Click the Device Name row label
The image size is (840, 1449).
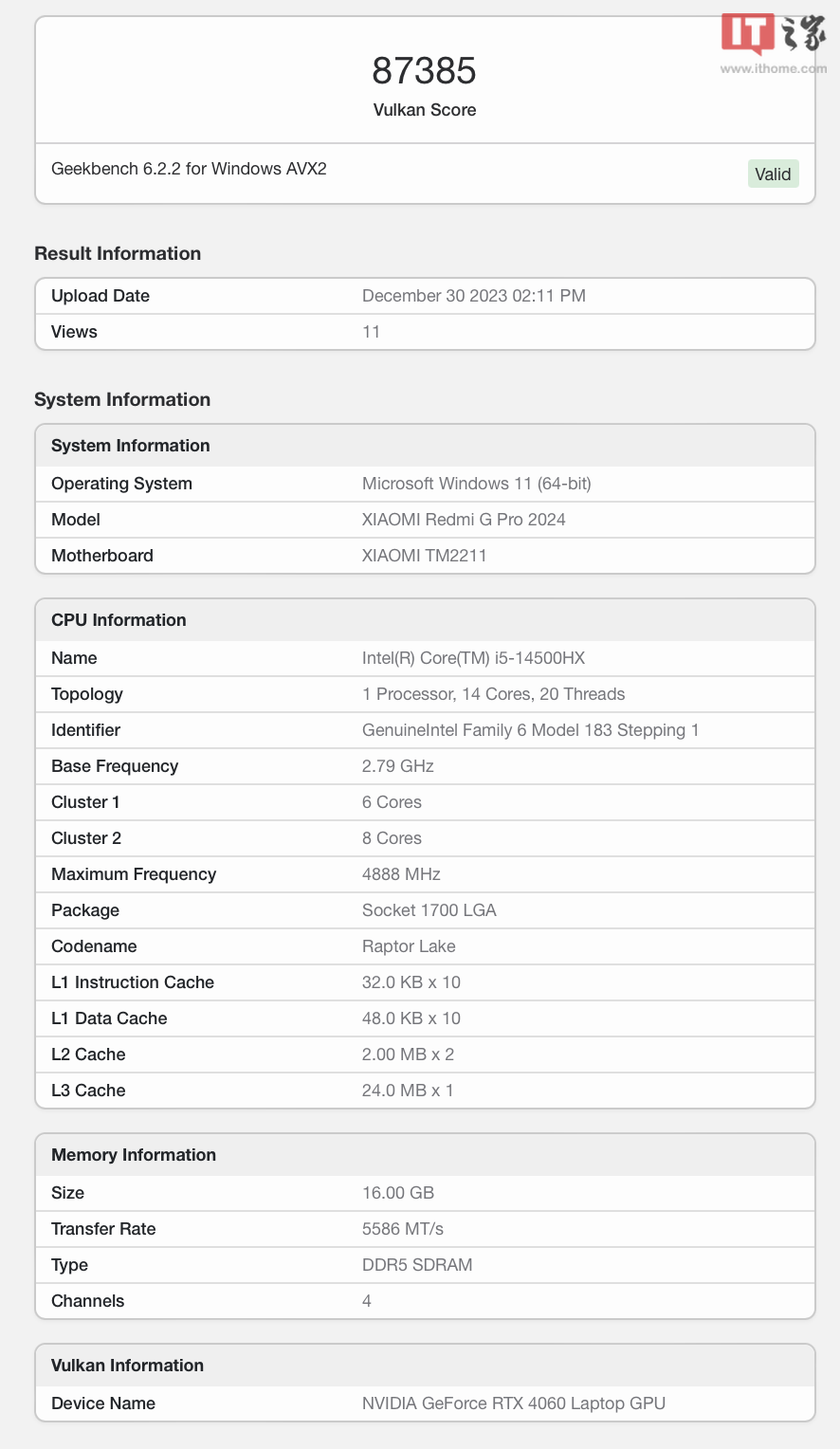tap(103, 1403)
